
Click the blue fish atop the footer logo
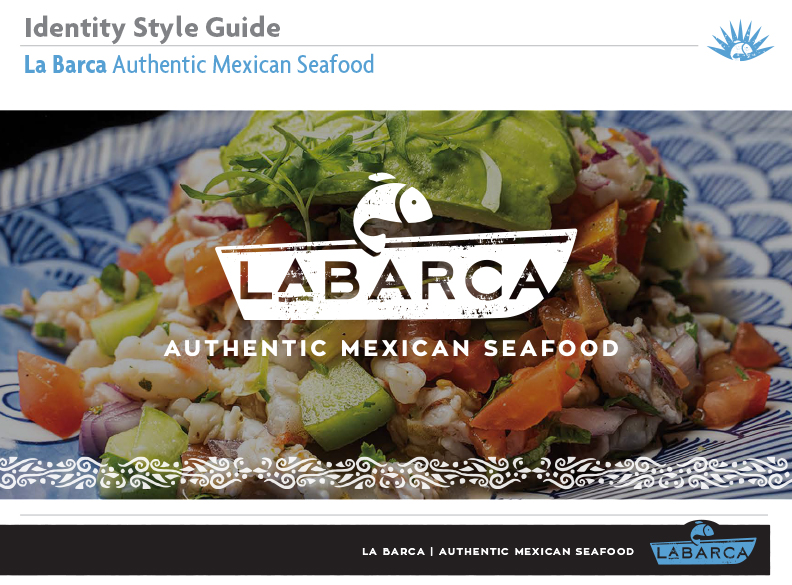[703, 530]
